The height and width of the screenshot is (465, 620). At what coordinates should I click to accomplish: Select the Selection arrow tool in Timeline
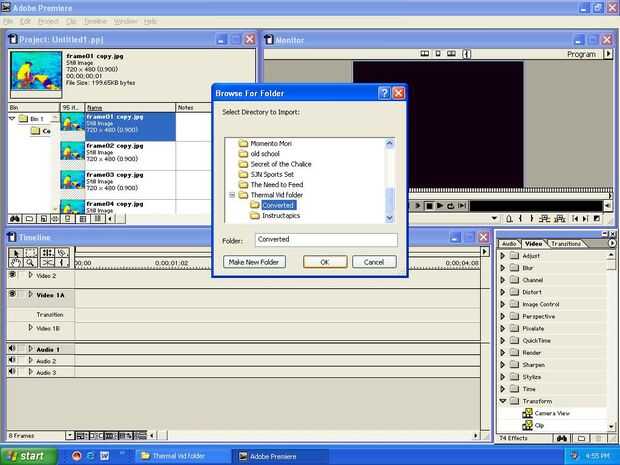click(x=16, y=253)
